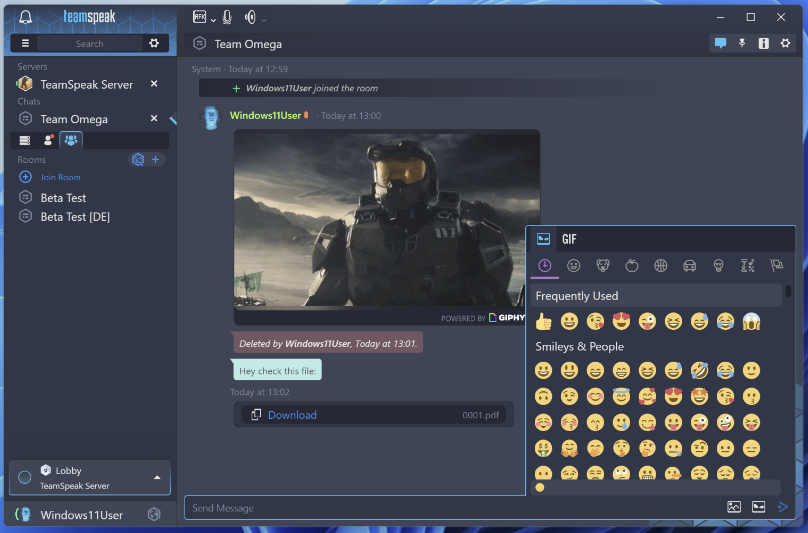
Task: Open the AFK dropdown arrow
Action: [213, 20]
